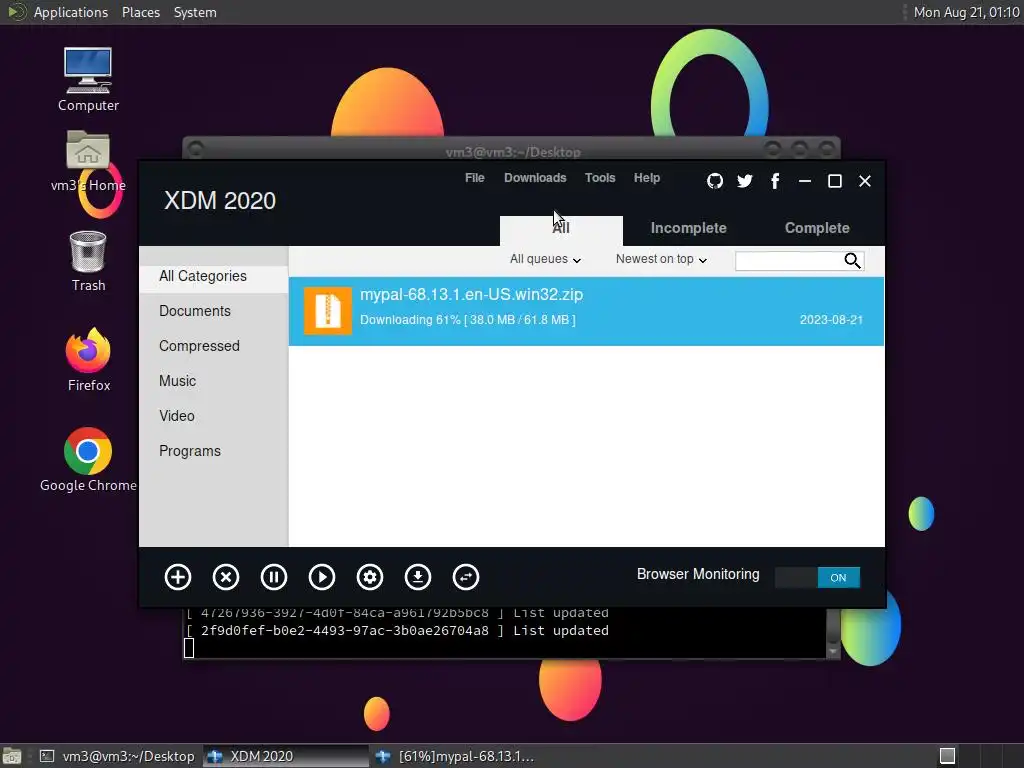Select the Firefox desktop icon

click(88, 360)
